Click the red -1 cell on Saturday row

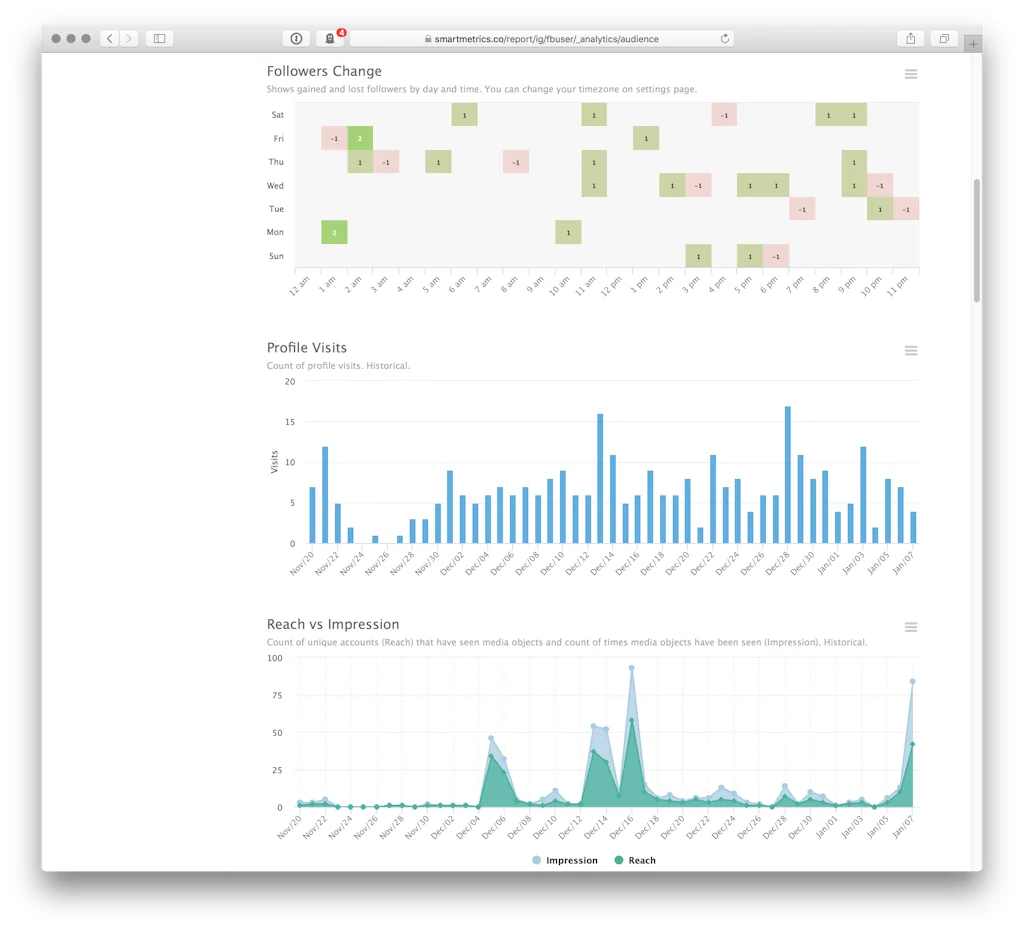click(x=723, y=115)
